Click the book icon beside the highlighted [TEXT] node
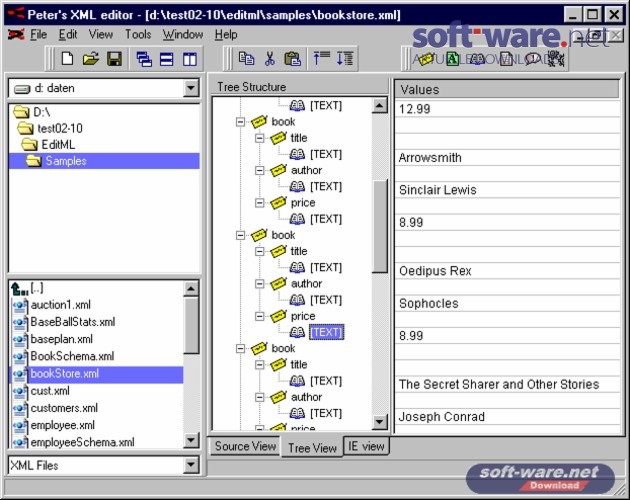Image resolution: width=630 pixels, height=500 pixels. coord(297,332)
